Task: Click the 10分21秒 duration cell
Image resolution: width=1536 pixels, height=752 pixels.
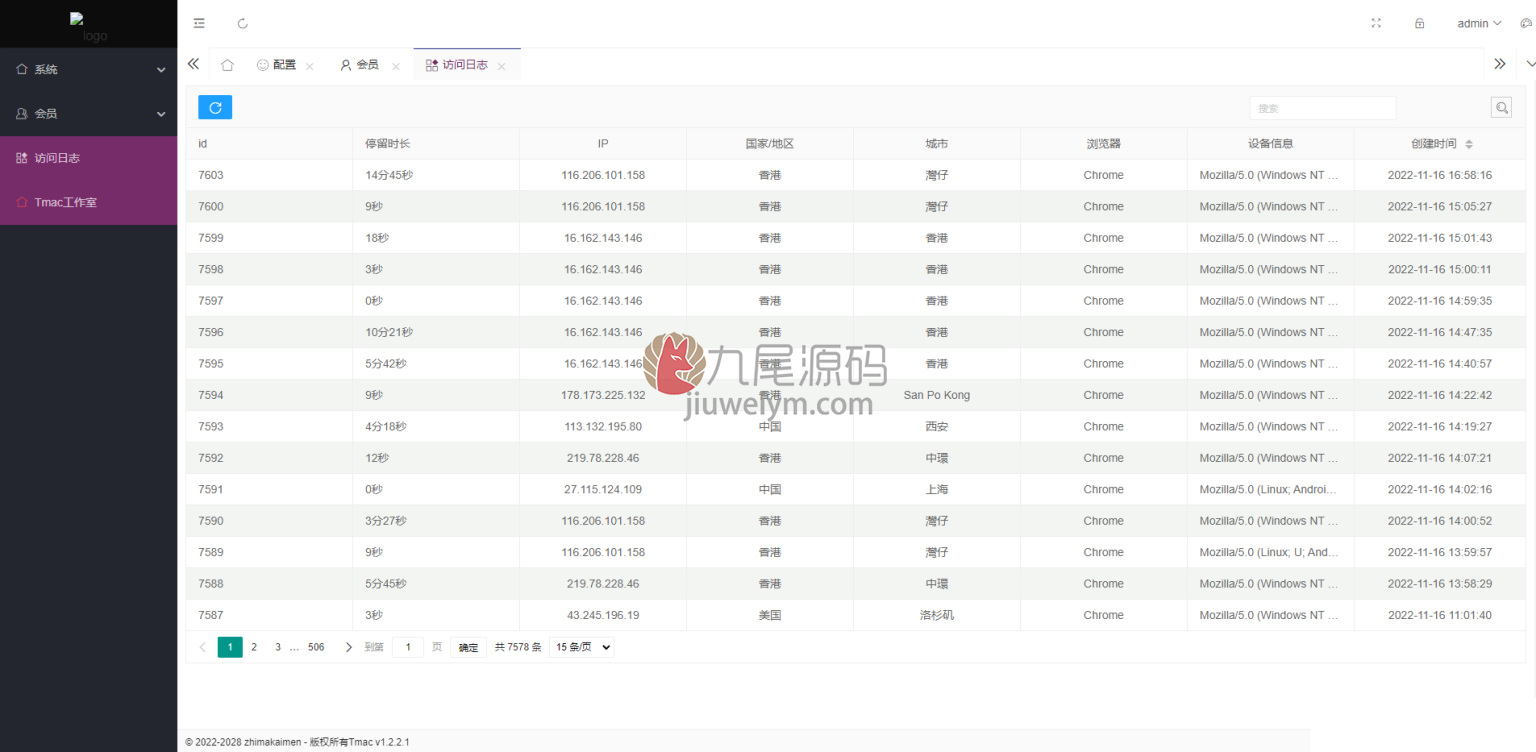Action: (x=436, y=332)
